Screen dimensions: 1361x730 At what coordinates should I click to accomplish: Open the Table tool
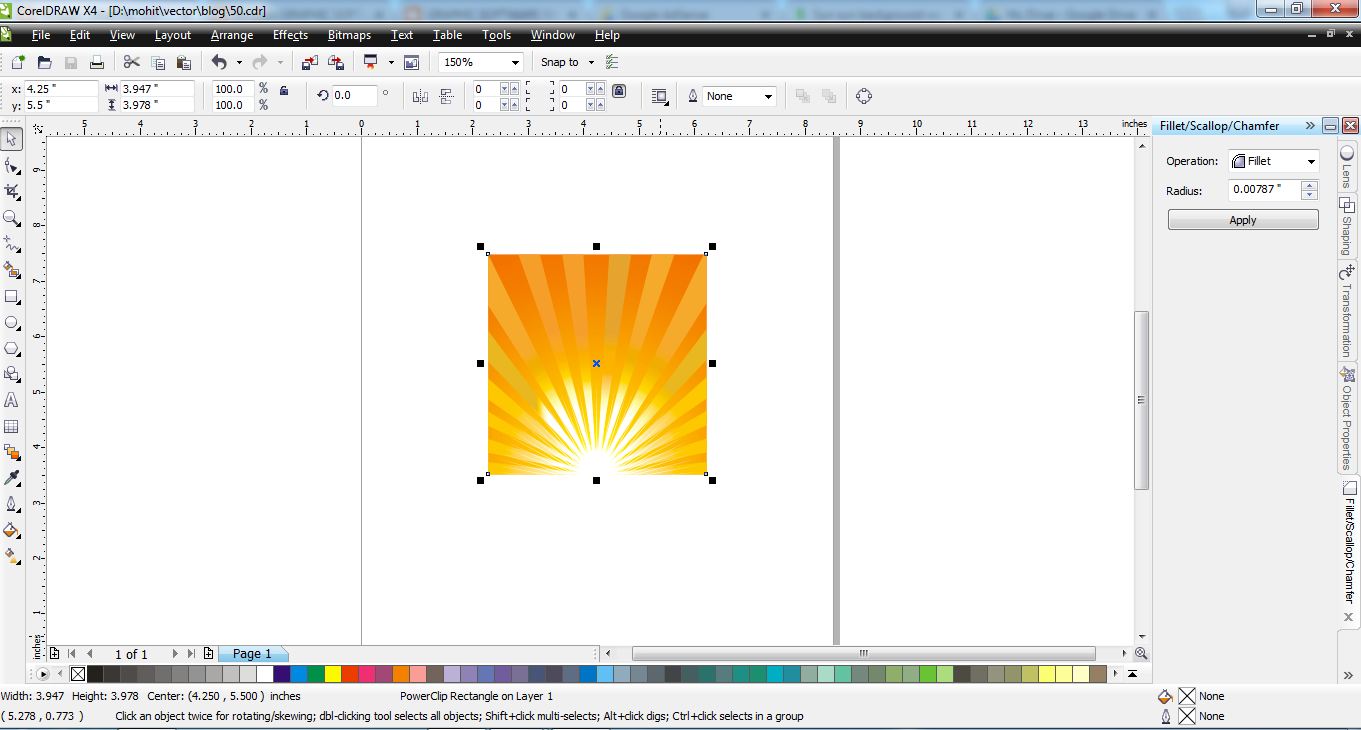pyautogui.click(x=12, y=427)
